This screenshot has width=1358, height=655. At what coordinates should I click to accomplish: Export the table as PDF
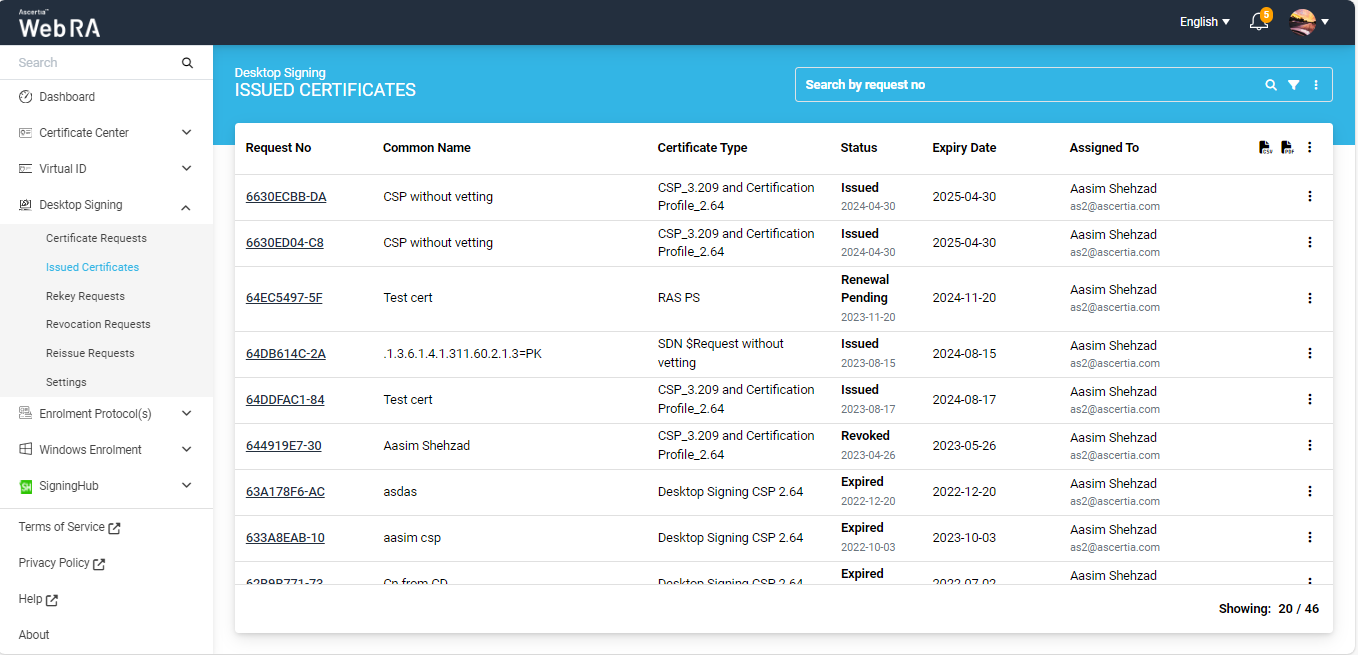pos(1287,148)
